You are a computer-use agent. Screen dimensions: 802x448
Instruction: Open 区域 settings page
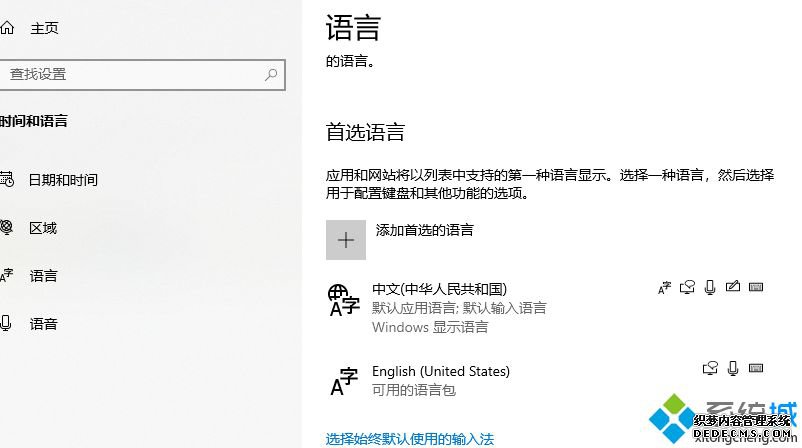(x=43, y=228)
